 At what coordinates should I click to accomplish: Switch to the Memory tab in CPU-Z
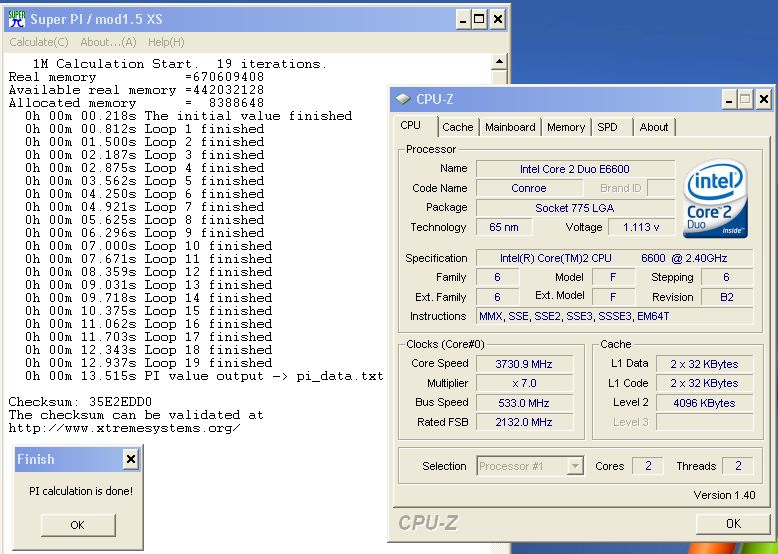(566, 127)
